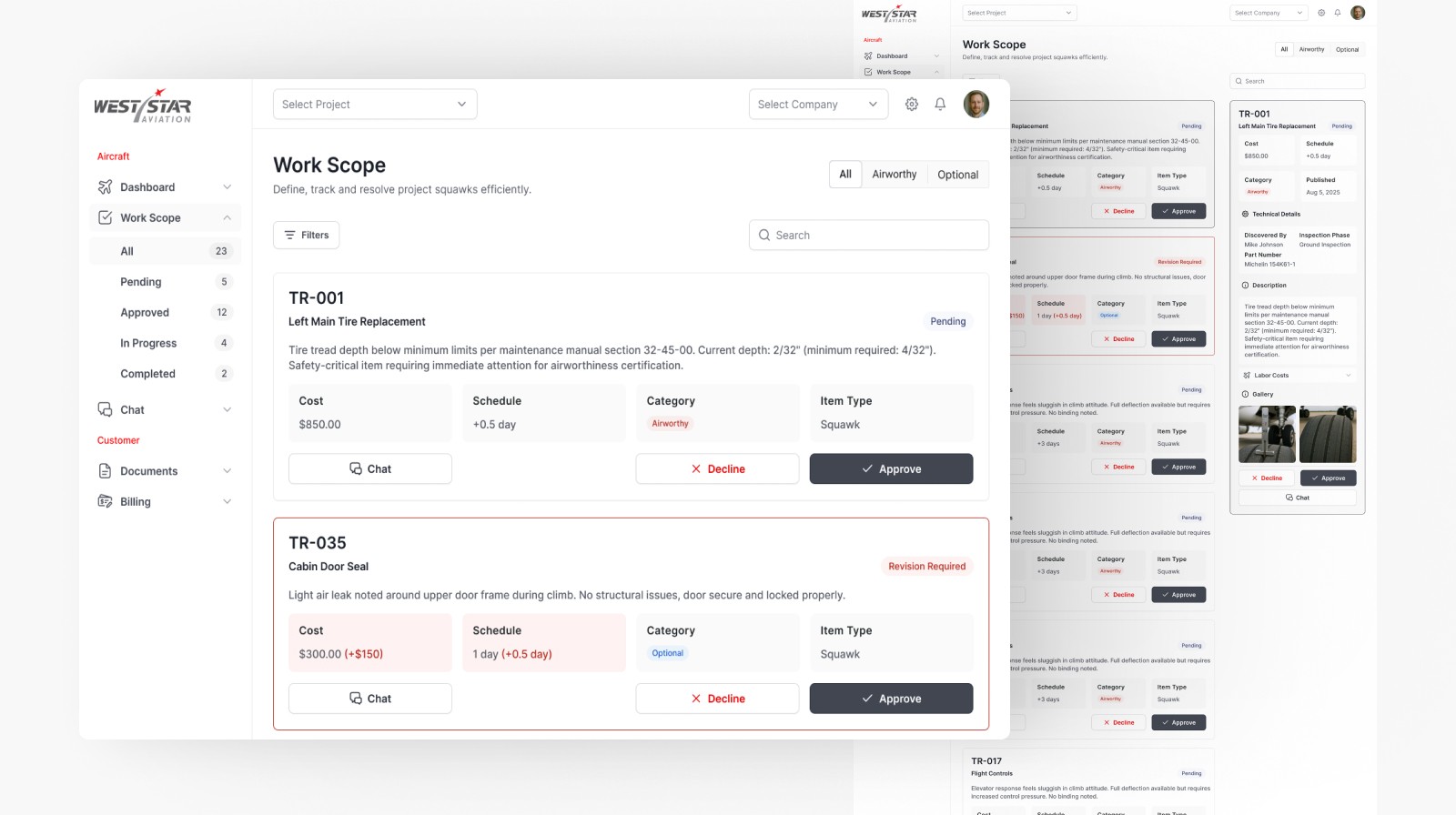Open Select Project dropdown in background window
Screen dimensions: 1456x815
coord(1020,13)
